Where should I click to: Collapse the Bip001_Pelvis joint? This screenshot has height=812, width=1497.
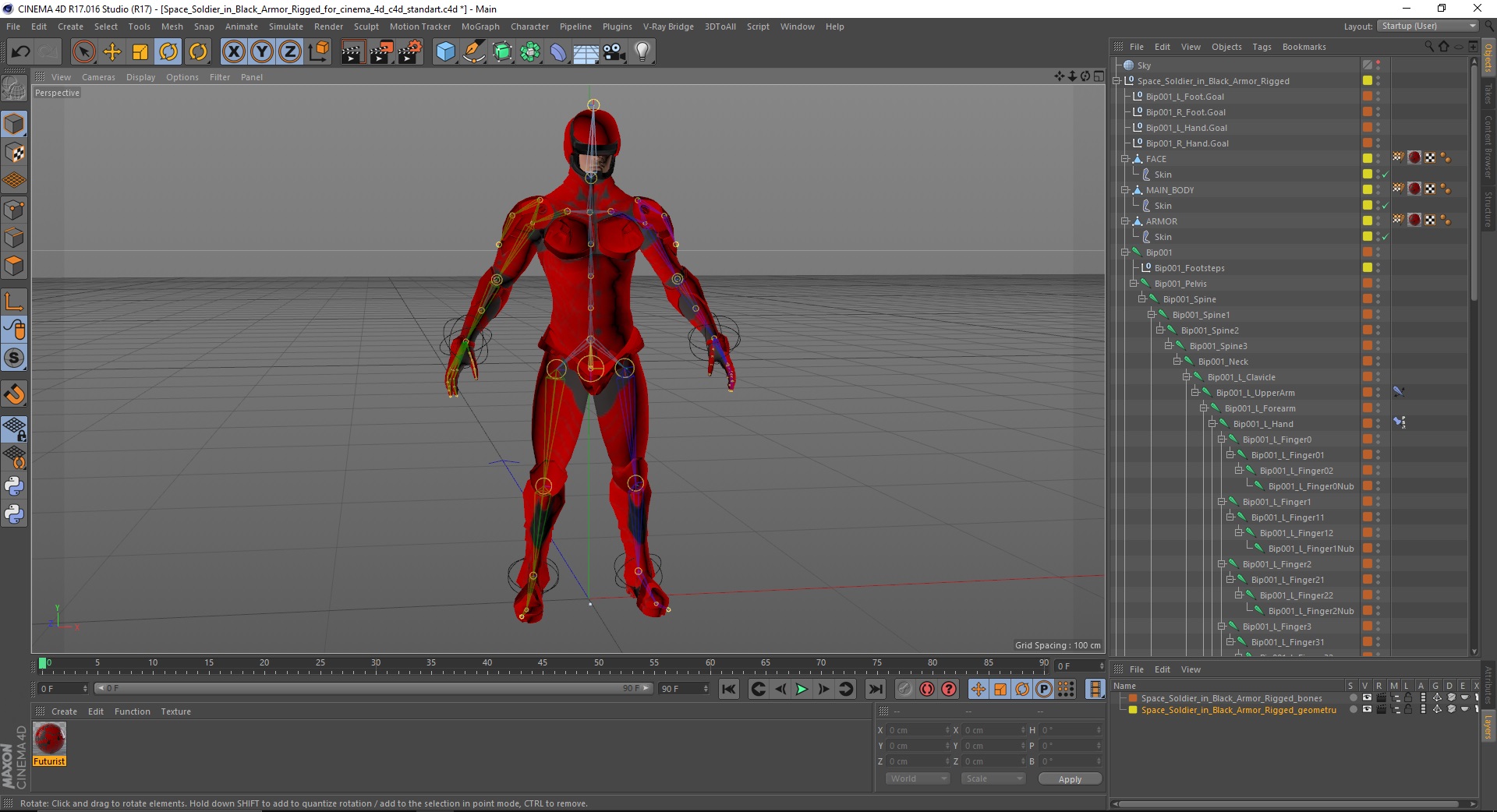click(x=1134, y=284)
